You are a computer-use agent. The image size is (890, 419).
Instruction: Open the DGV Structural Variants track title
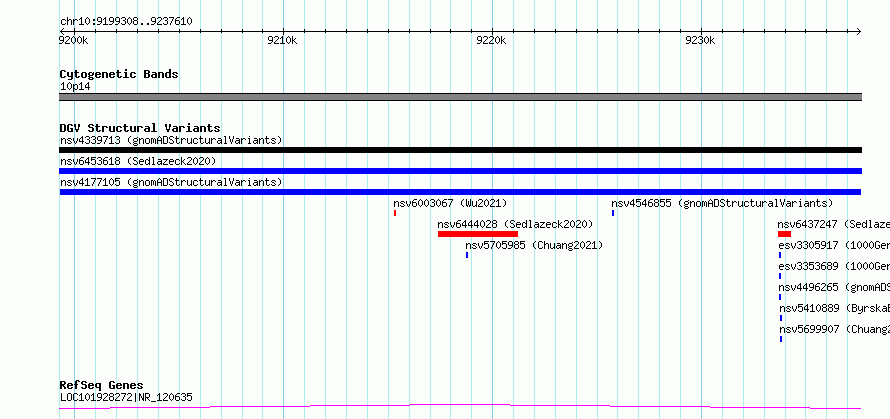point(140,128)
